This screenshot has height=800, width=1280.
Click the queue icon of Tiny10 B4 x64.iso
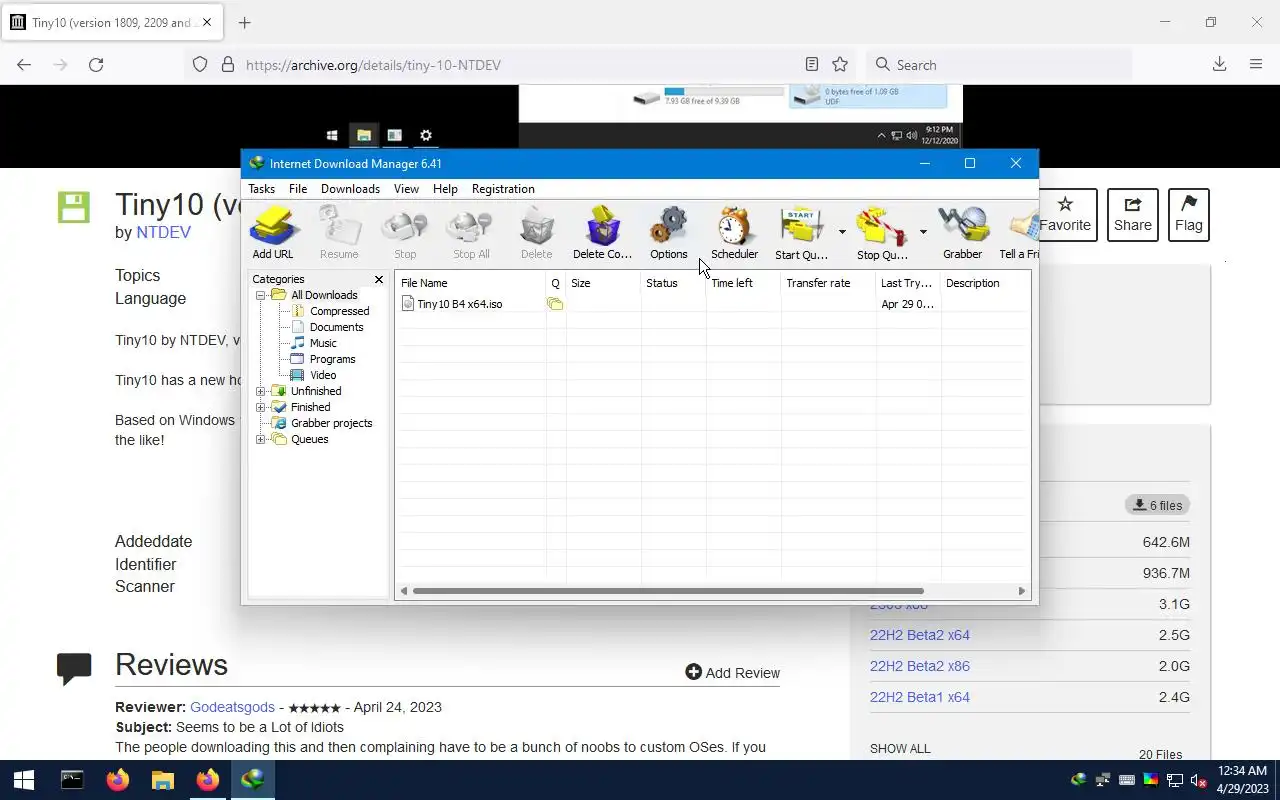[555, 304]
